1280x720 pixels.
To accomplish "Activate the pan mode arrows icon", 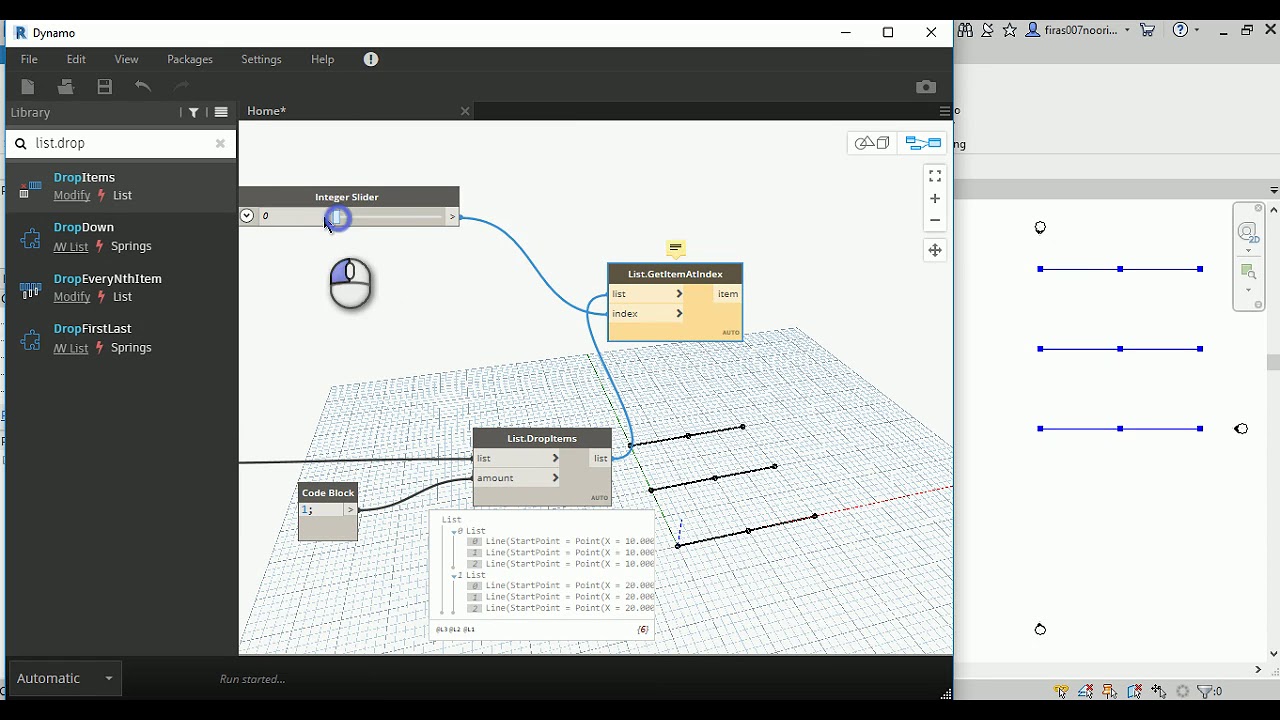I will pyautogui.click(x=935, y=250).
